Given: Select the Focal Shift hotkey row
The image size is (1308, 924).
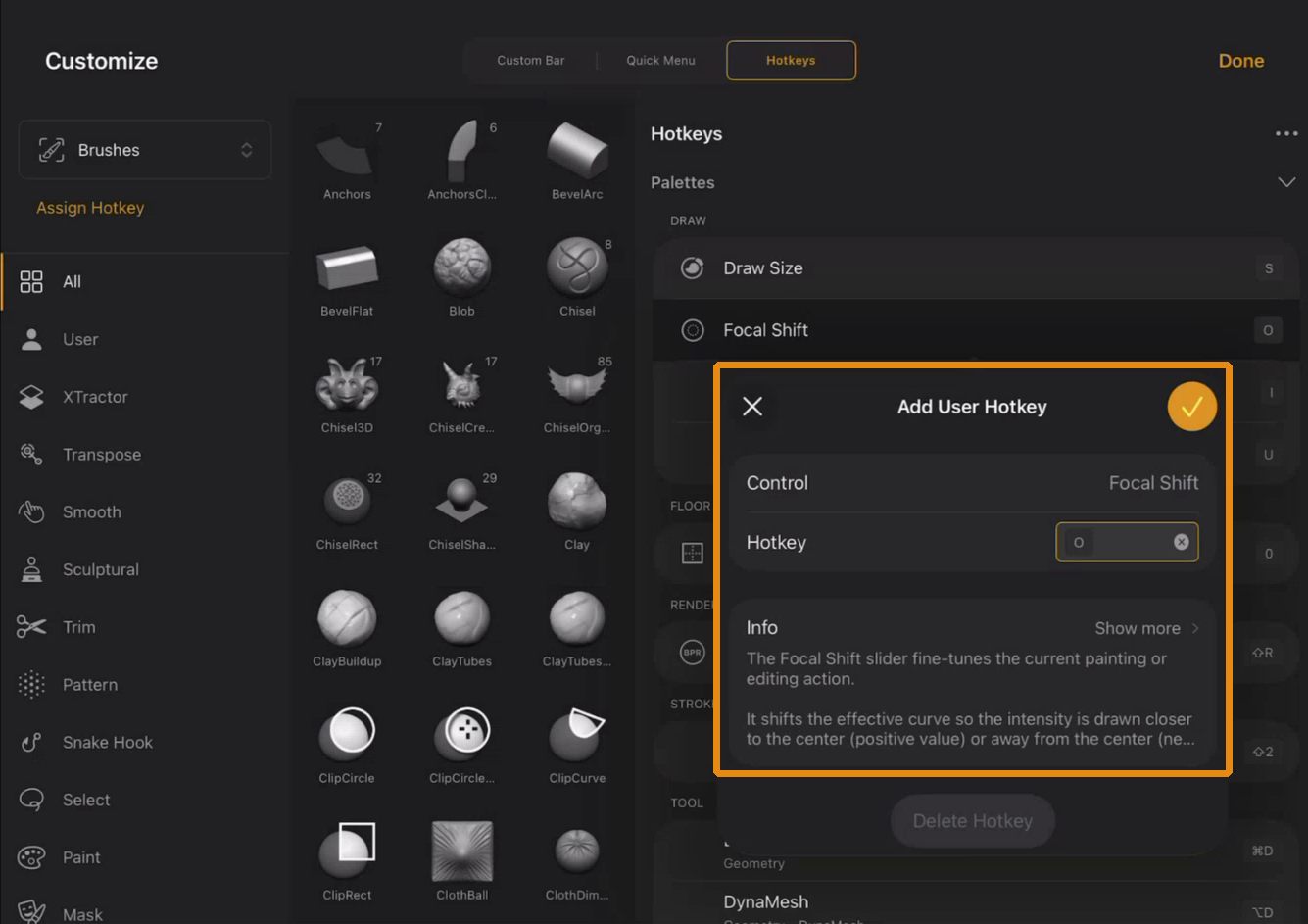Looking at the screenshot, I should click(976, 330).
